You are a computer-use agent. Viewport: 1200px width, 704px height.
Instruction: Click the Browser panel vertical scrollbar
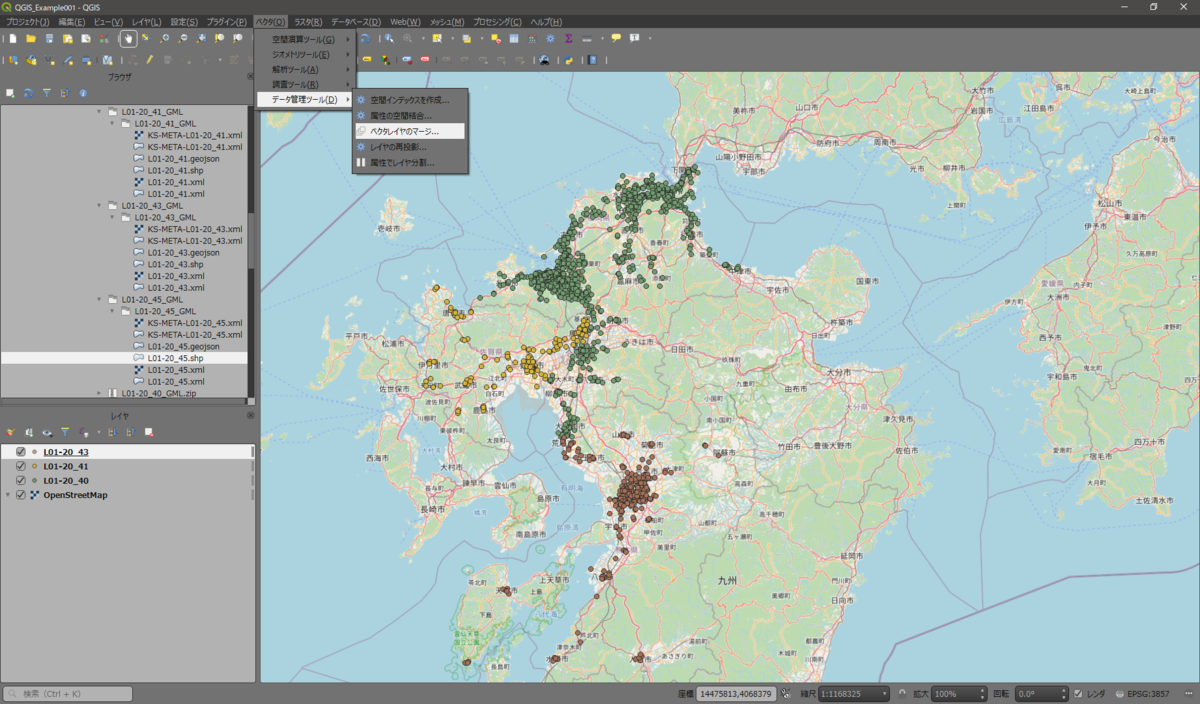[x=251, y=250]
